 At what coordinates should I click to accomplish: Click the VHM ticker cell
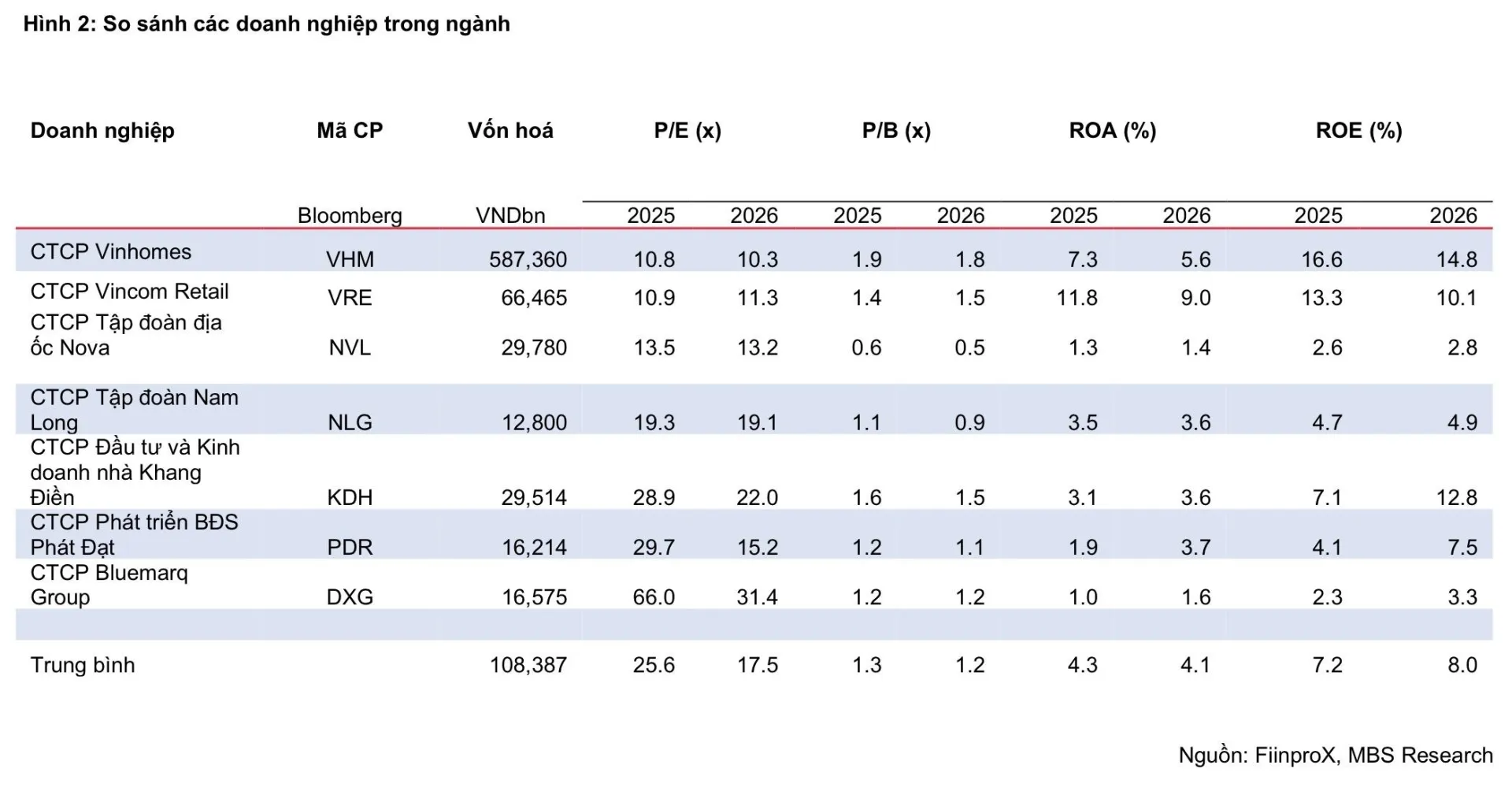(x=350, y=259)
